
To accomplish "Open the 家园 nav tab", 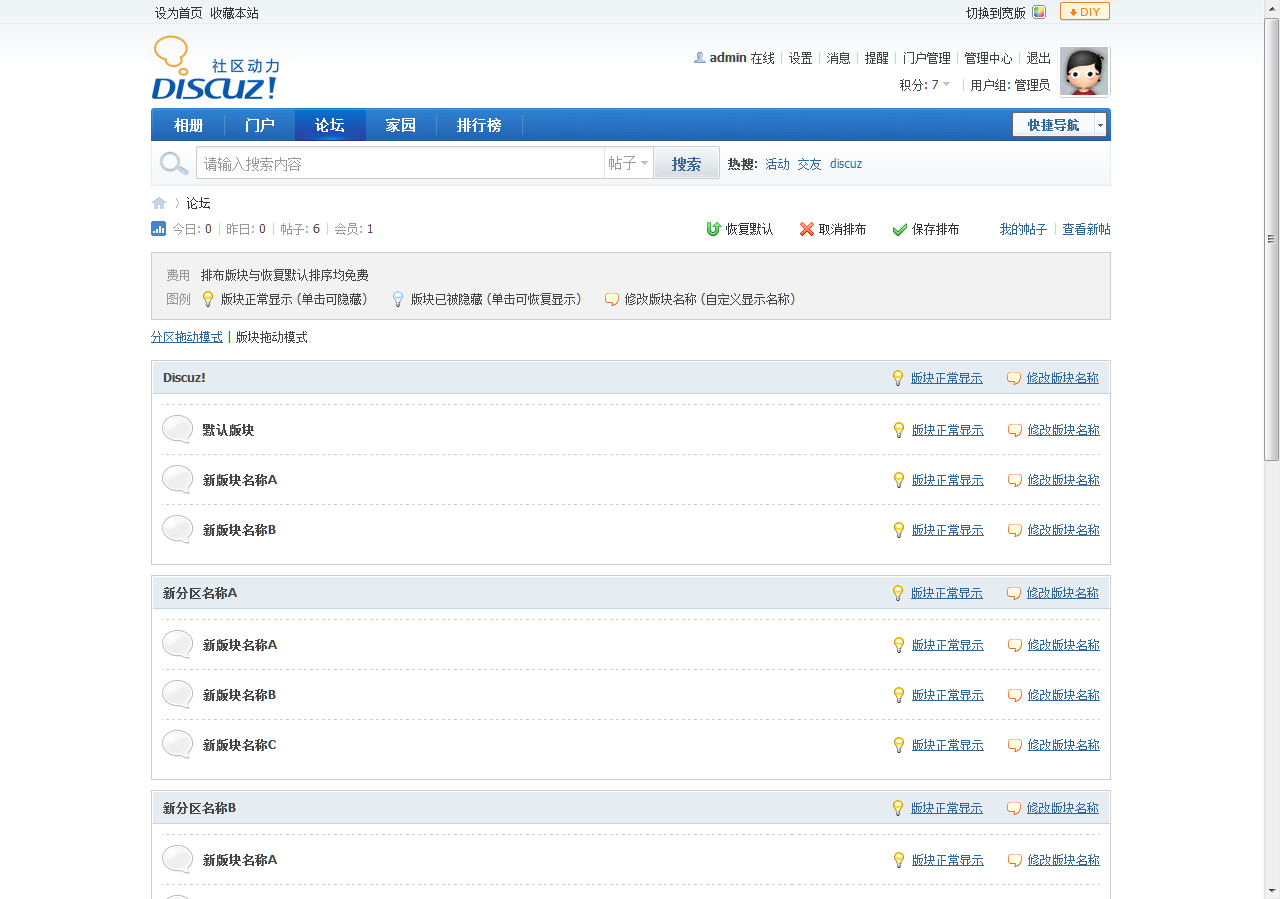I will (x=400, y=125).
